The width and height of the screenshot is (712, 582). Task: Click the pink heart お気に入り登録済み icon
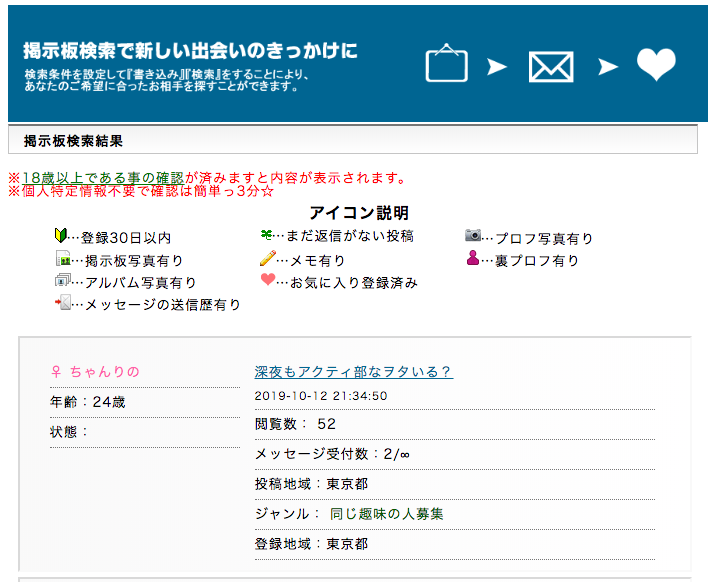(x=266, y=281)
